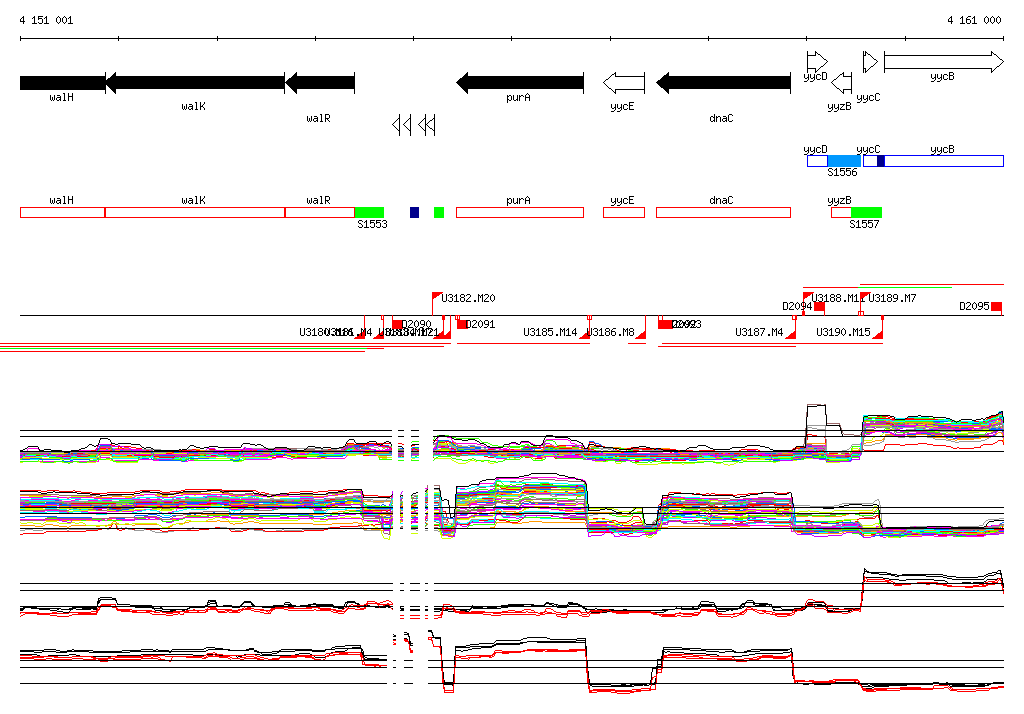Select the U3187.M4 label
Image resolution: width=1024 pixels, height=714 pixels.
point(759,333)
